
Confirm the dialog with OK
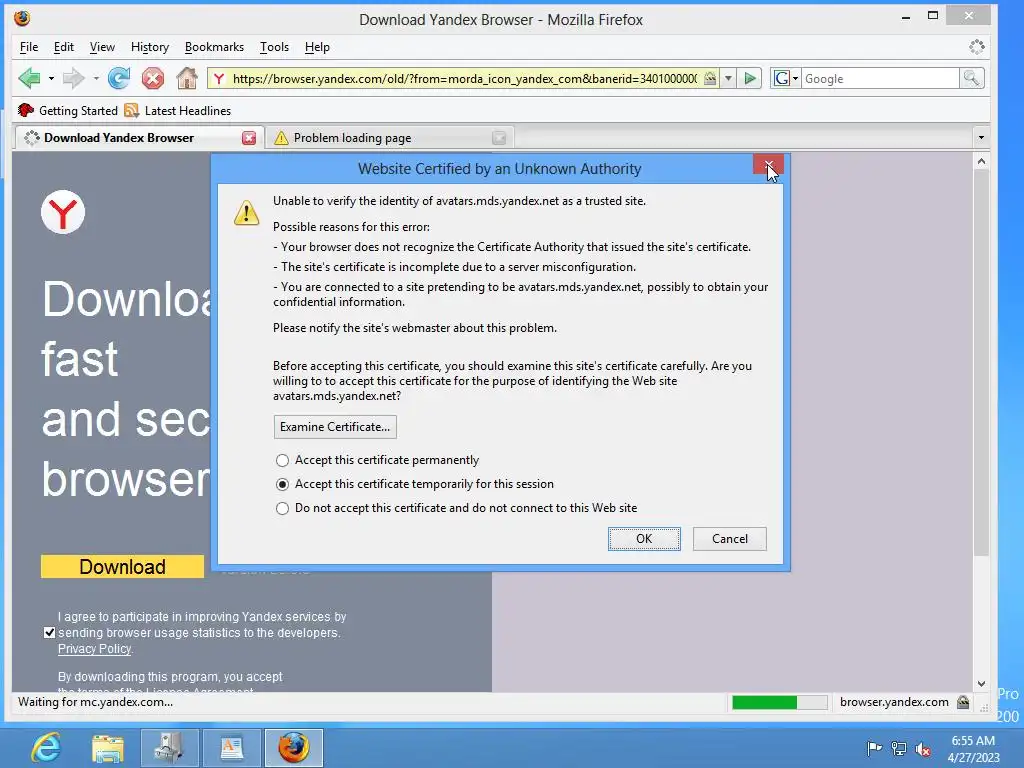click(644, 539)
